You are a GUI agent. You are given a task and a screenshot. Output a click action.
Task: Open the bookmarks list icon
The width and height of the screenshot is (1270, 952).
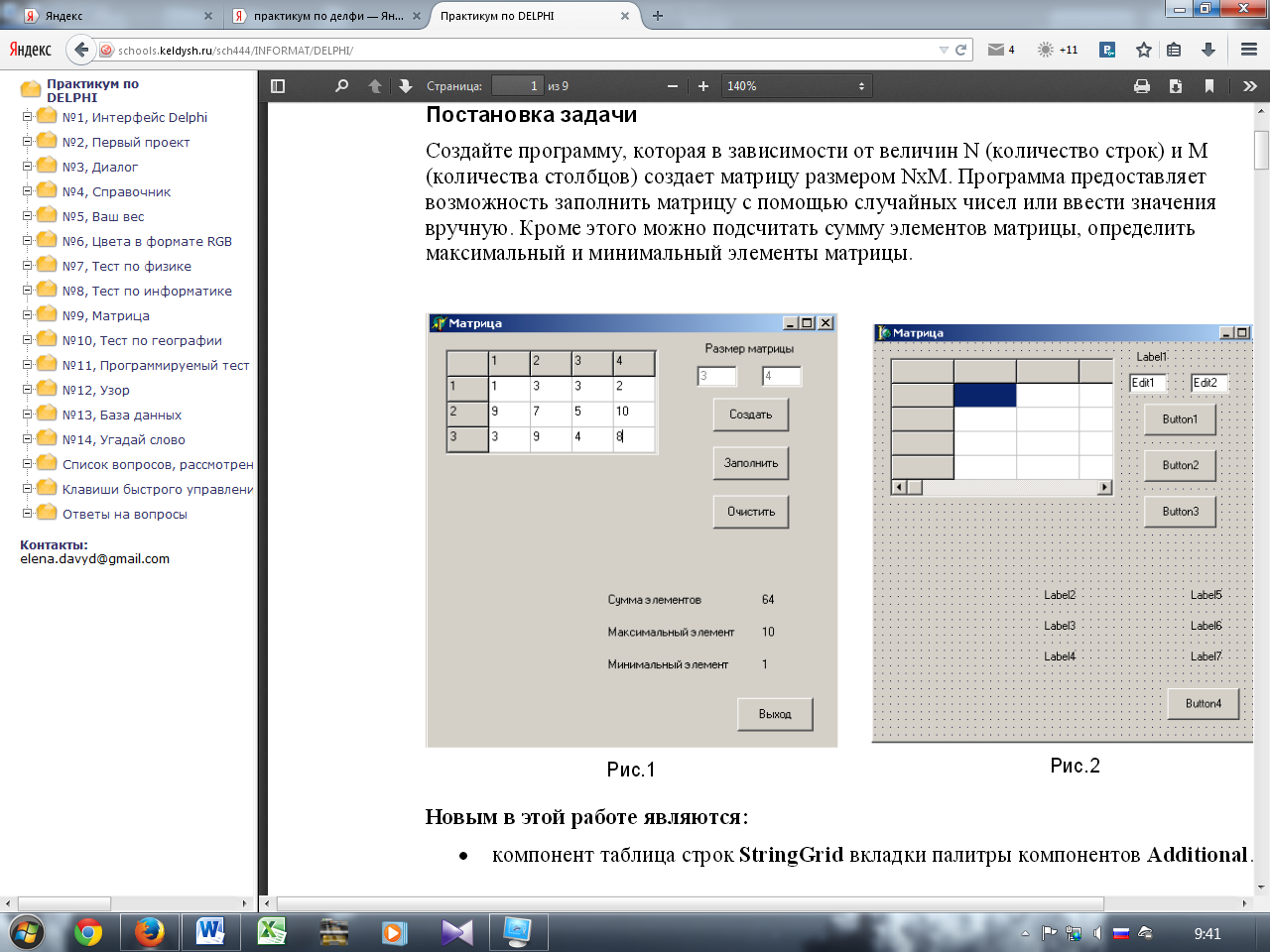click(x=1174, y=50)
